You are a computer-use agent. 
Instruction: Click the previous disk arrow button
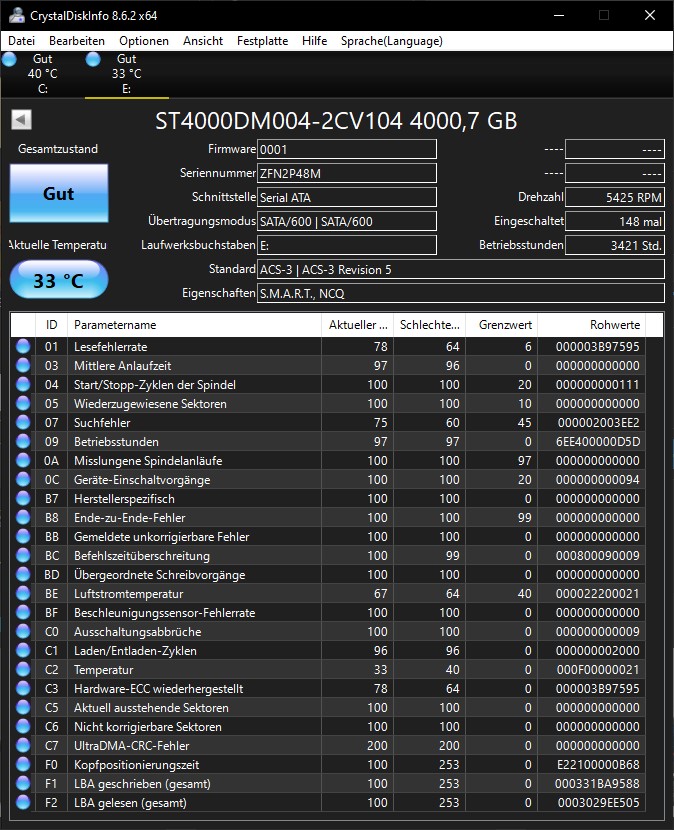(22, 120)
